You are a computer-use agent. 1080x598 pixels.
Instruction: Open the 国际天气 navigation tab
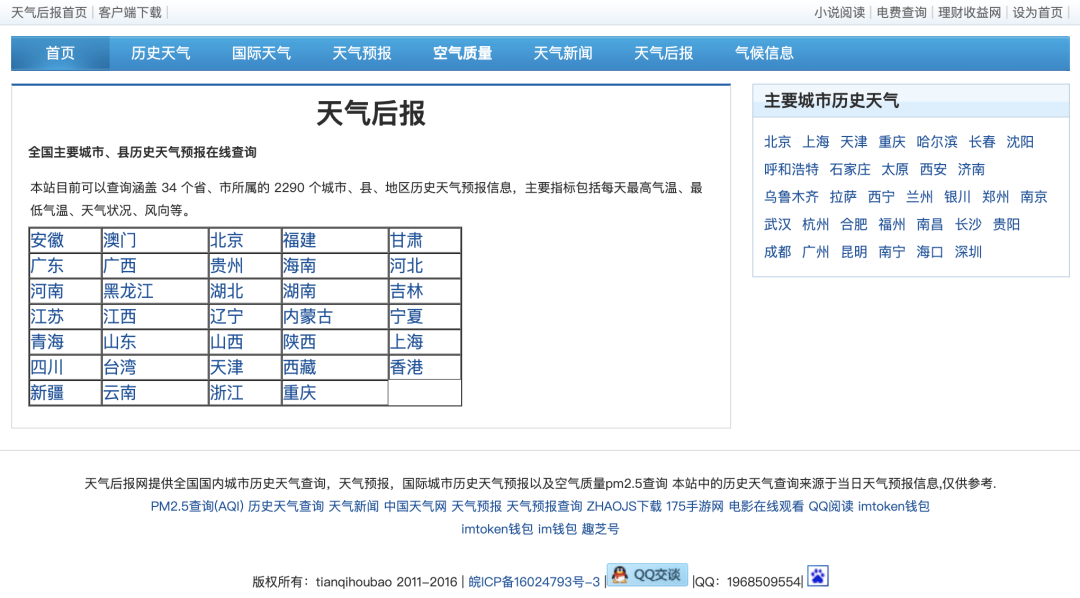261,53
